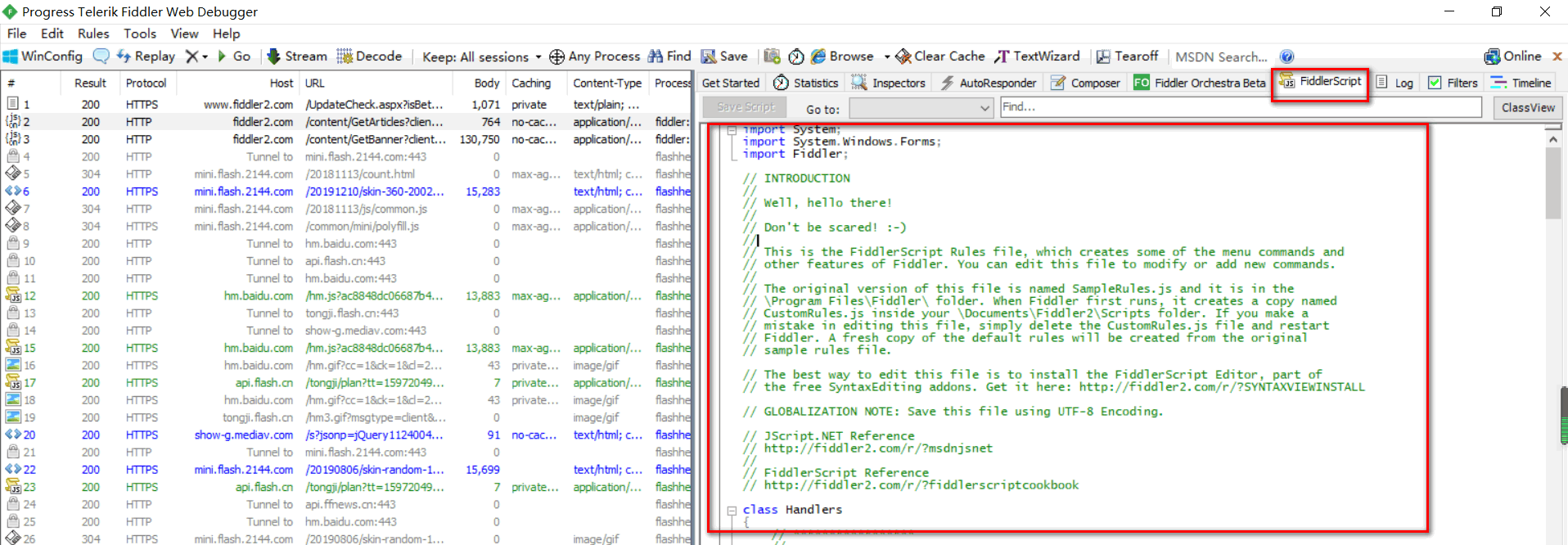Open the Browse dropdown arrow

887,56
